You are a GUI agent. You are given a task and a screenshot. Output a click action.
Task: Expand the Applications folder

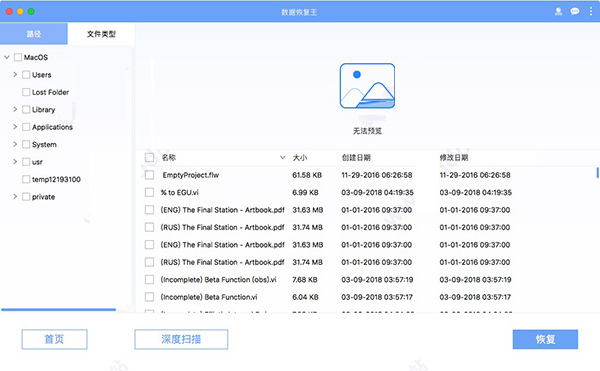(15, 127)
